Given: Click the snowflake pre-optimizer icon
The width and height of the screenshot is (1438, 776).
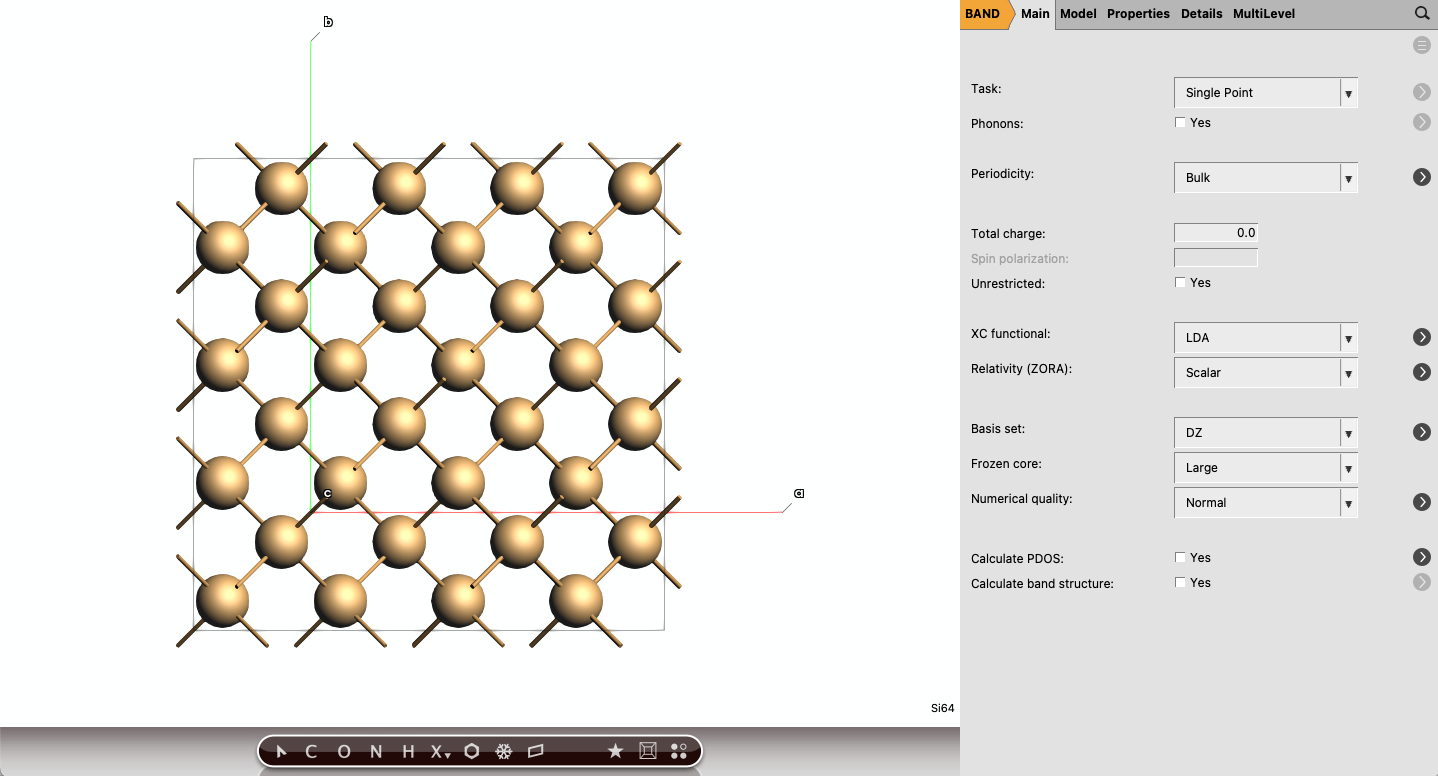Looking at the screenshot, I should (504, 751).
